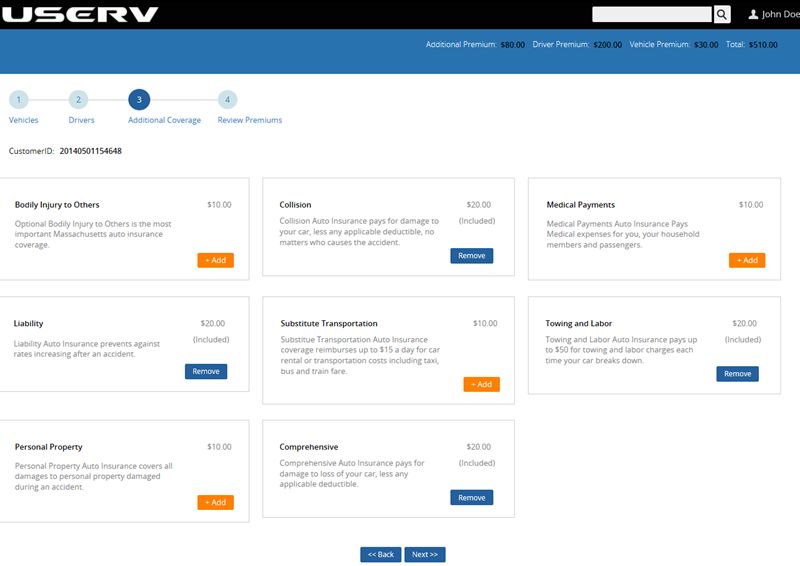Click the Liability card title
800x566 pixels.
[x=29, y=324]
